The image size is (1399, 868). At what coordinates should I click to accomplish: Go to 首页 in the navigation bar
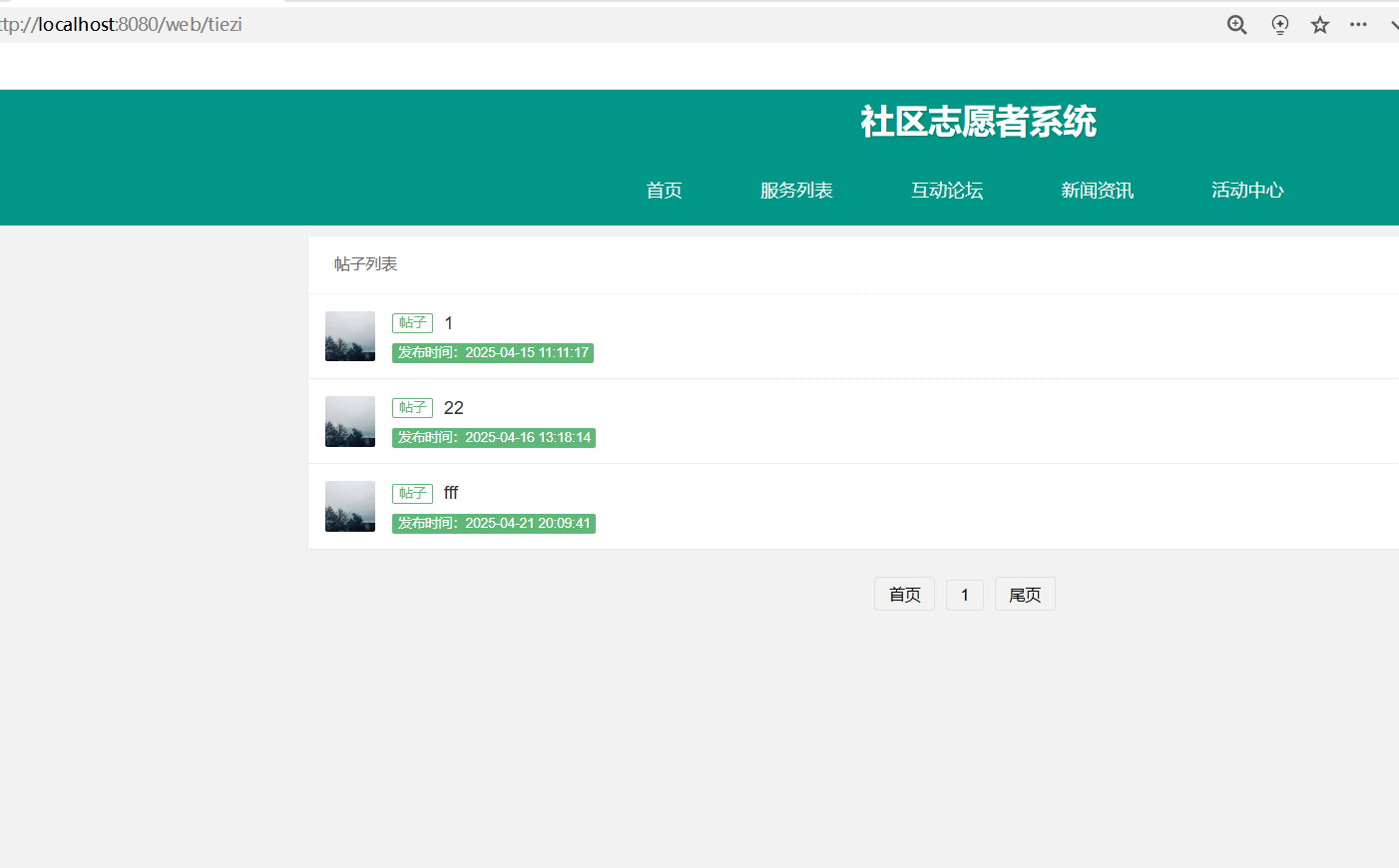pyautogui.click(x=664, y=191)
